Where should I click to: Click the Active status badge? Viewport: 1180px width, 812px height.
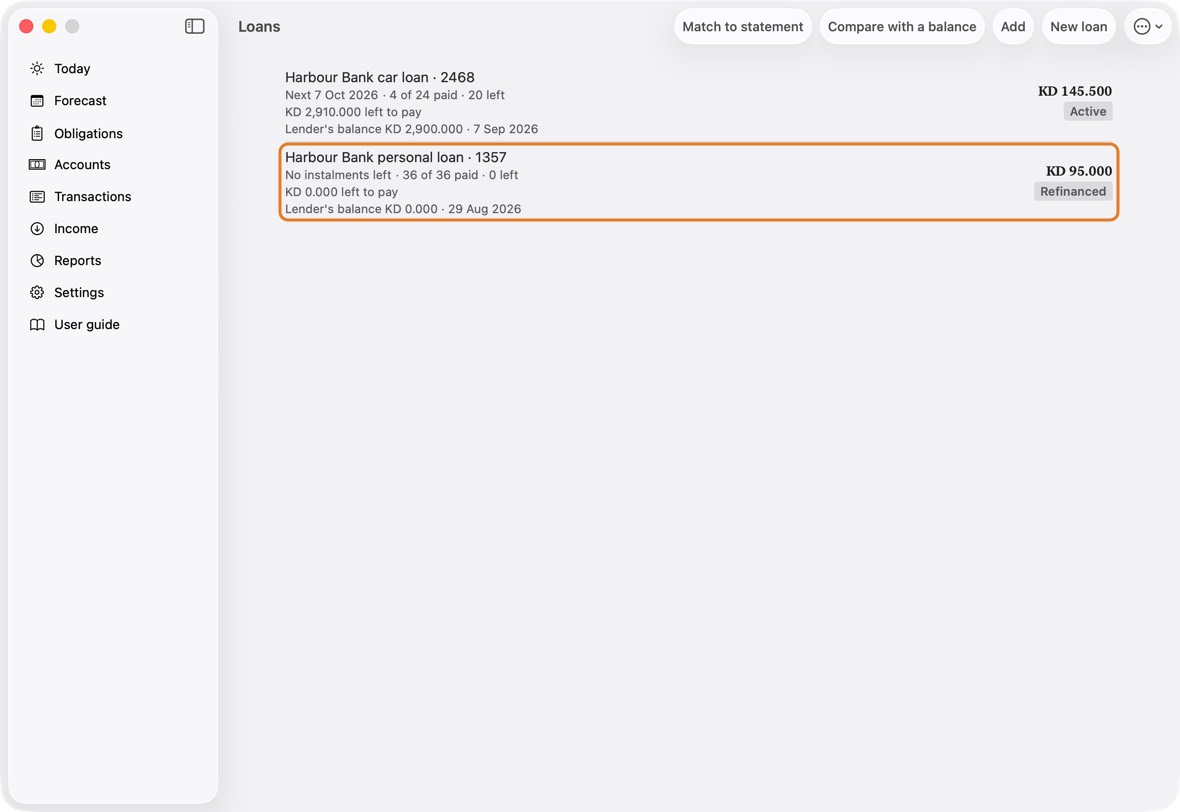click(x=1087, y=111)
